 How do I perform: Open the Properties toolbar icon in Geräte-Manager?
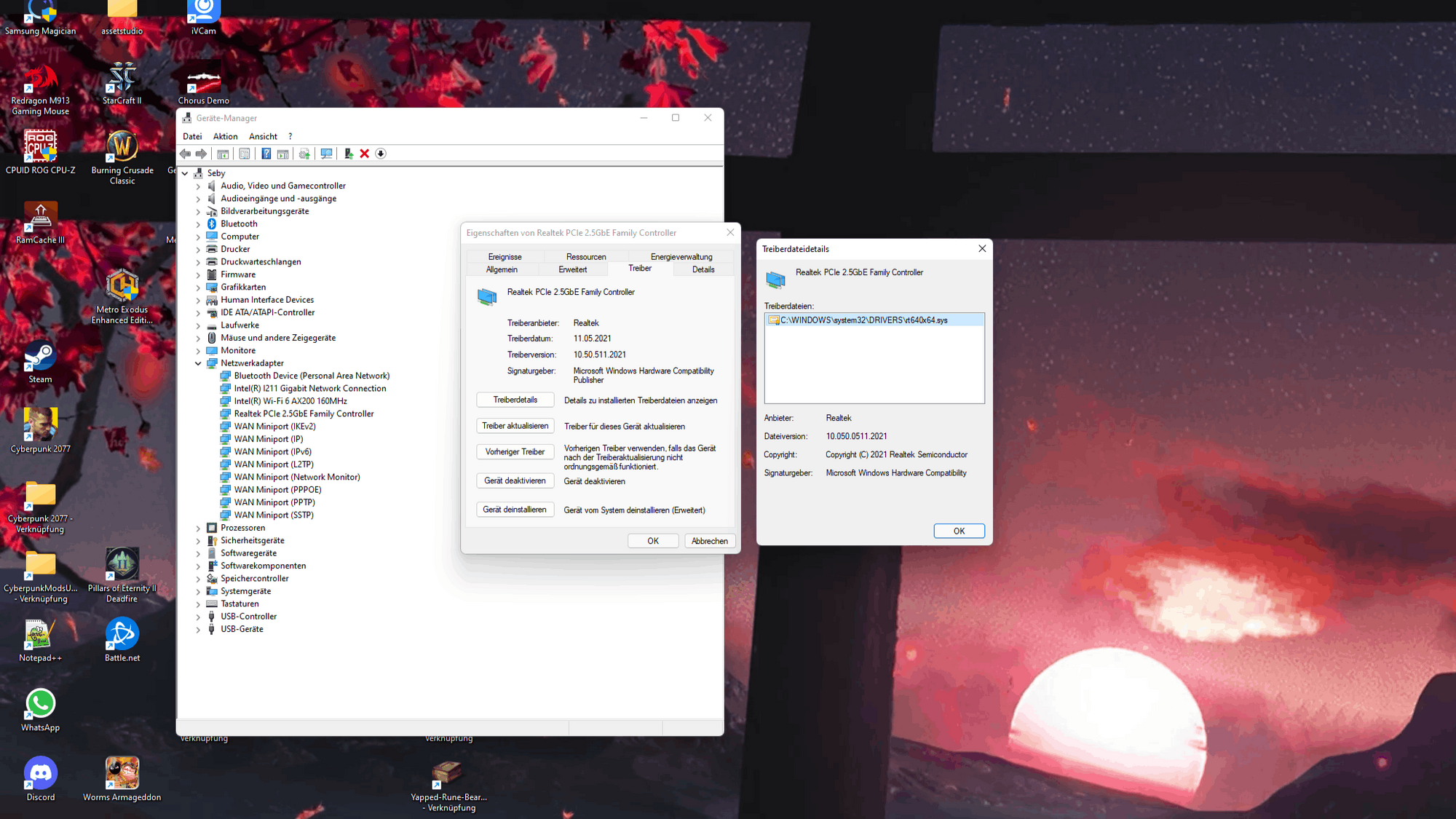point(245,154)
